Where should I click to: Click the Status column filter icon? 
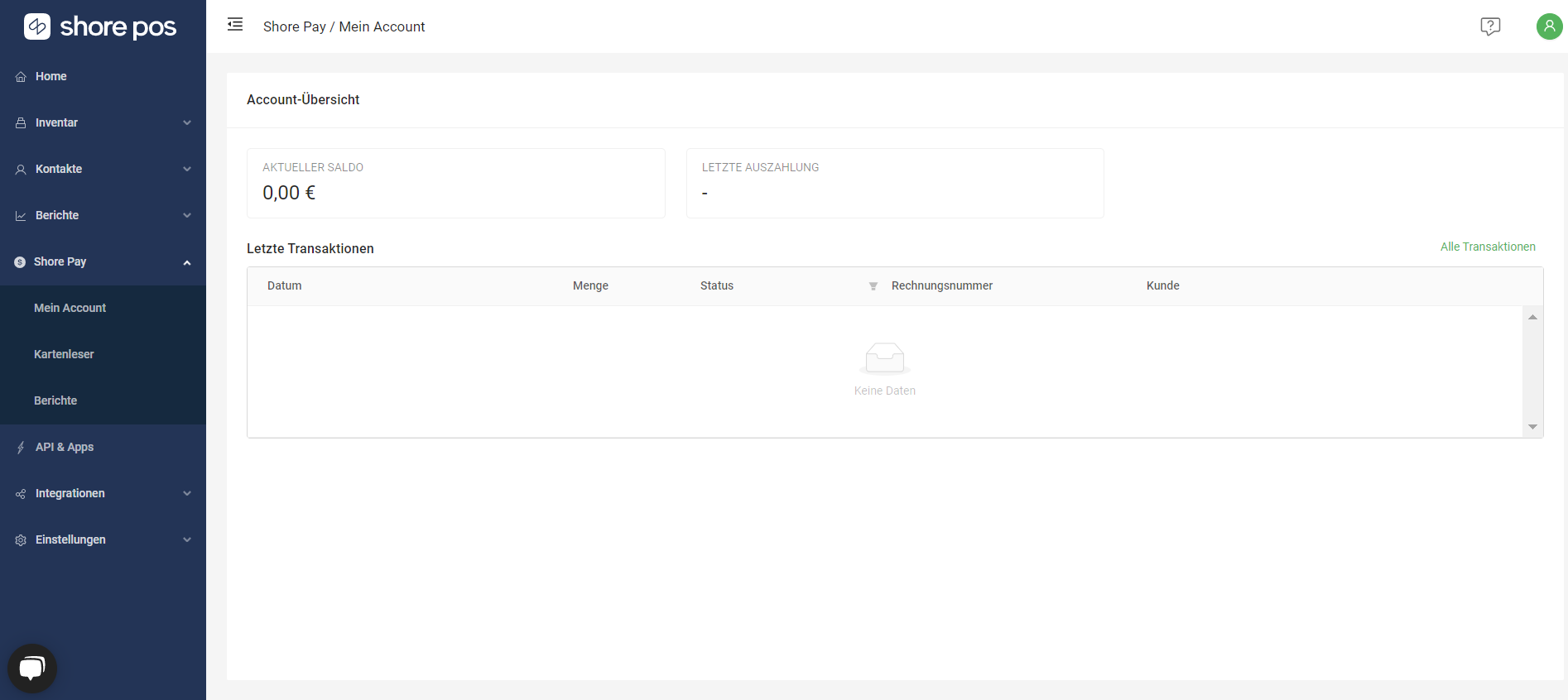[873, 286]
